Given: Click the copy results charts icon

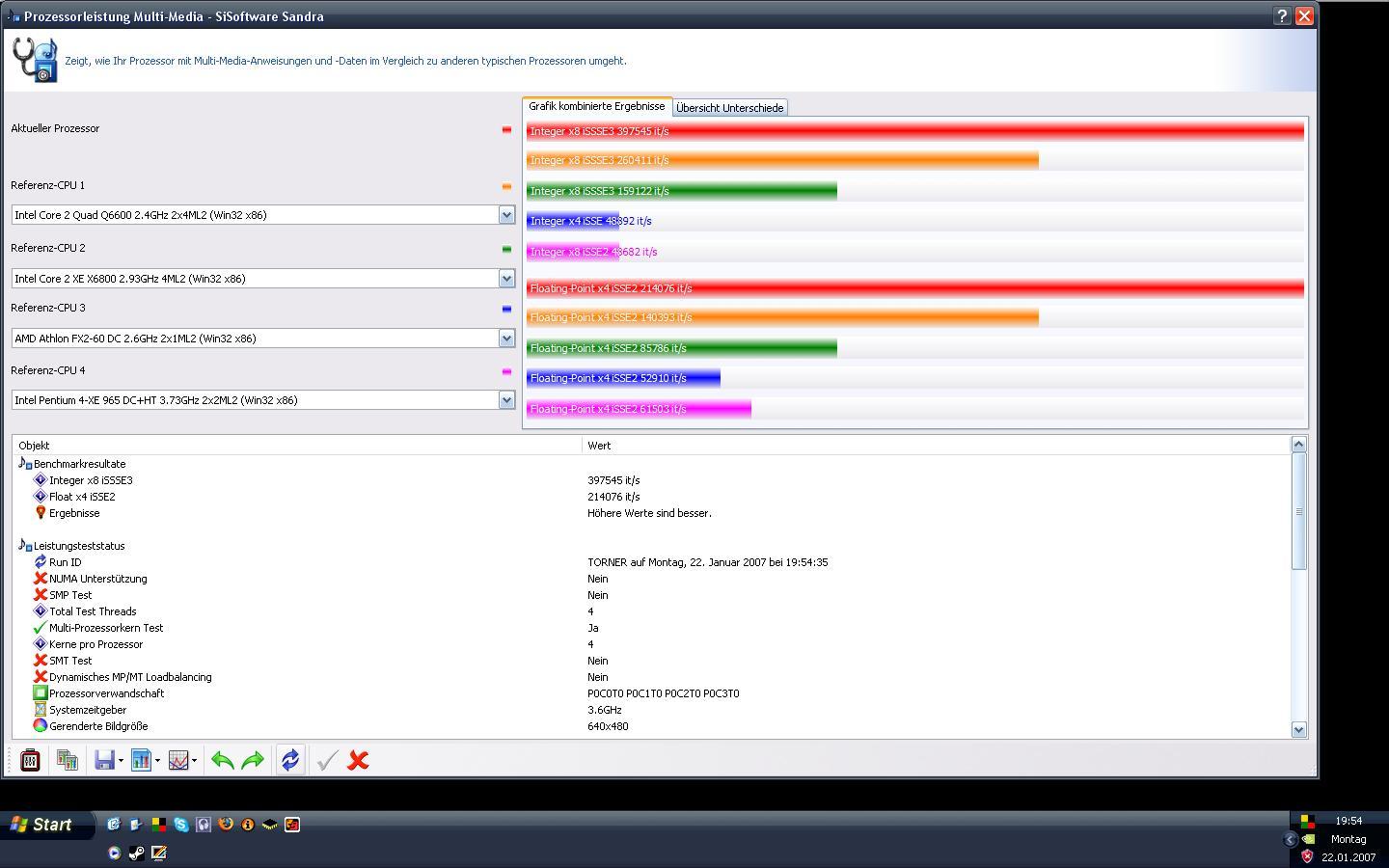Looking at the screenshot, I should [x=67, y=761].
